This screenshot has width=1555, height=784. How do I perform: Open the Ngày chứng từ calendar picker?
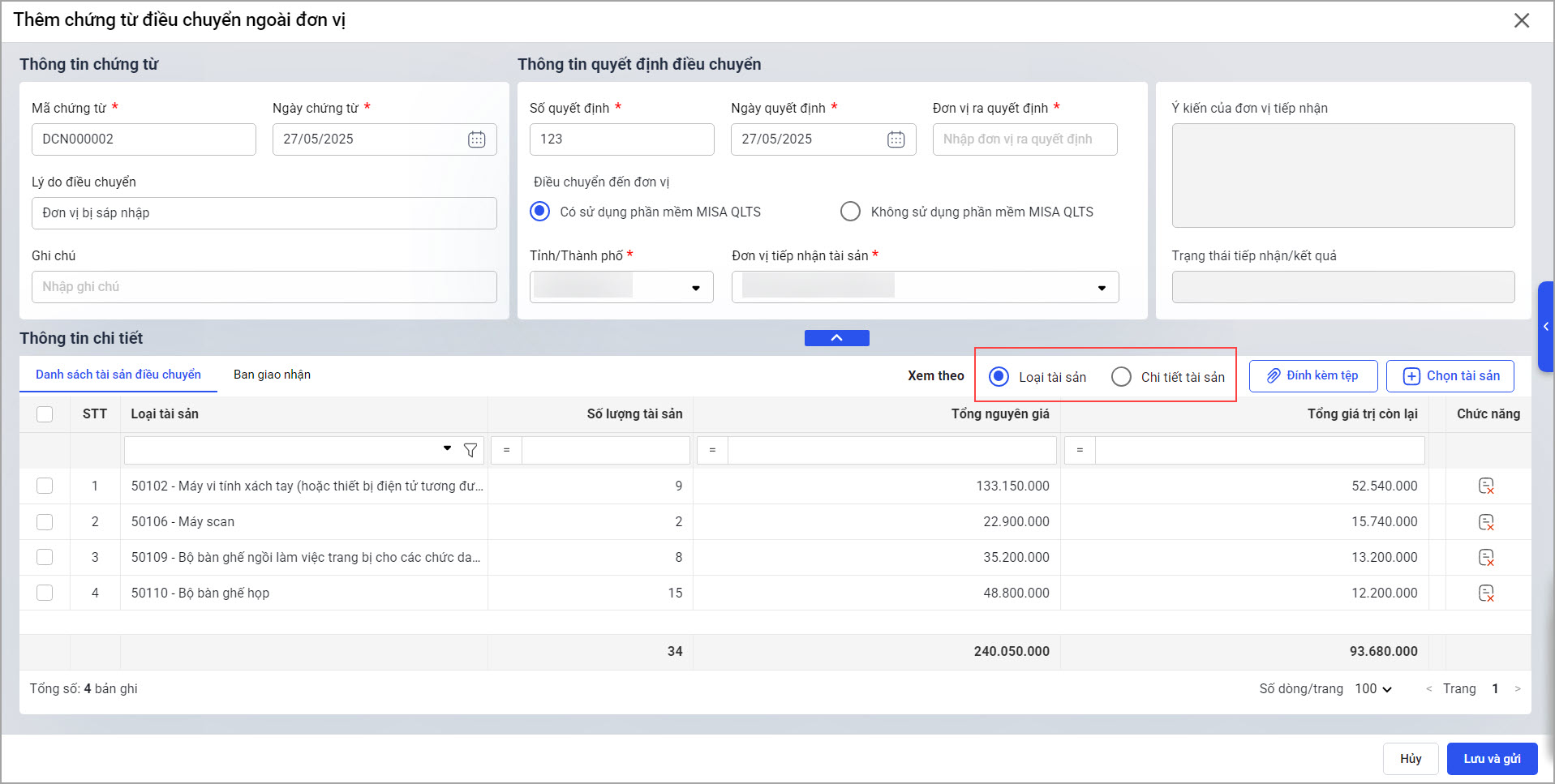pos(476,139)
